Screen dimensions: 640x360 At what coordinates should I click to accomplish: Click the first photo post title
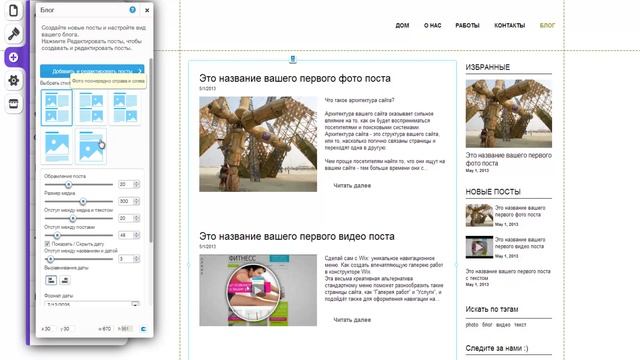(295, 78)
